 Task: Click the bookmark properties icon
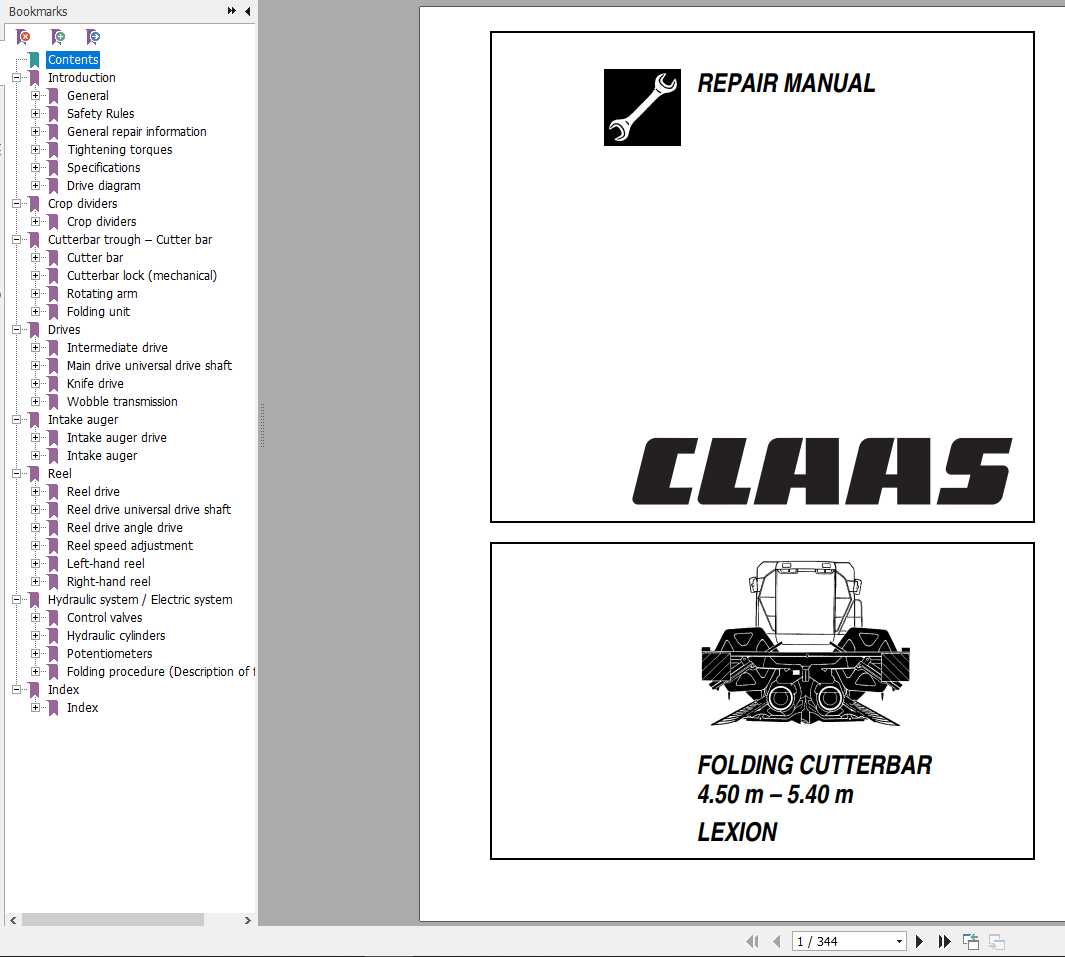click(x=92, y=36)
